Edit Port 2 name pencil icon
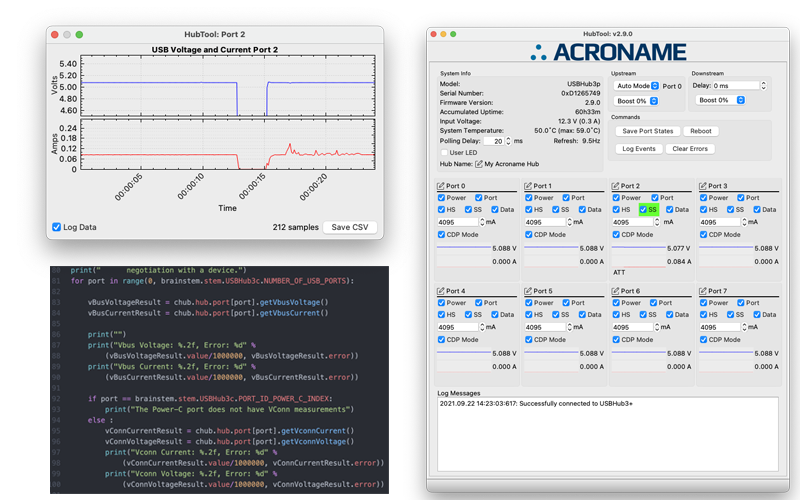 [615, 186]
